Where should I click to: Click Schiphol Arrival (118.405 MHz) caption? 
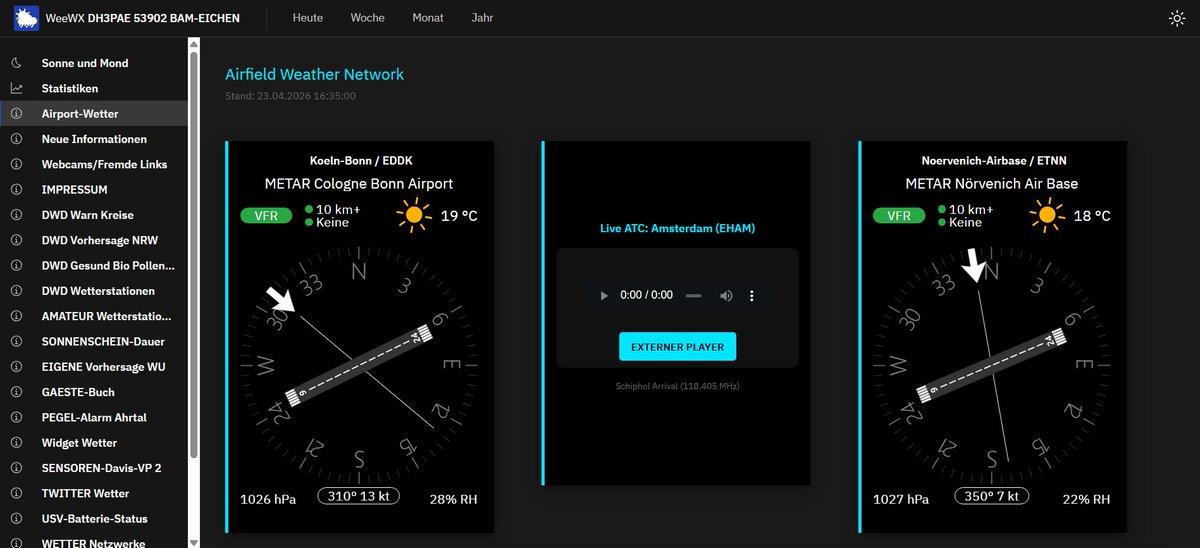[x=677, y=385]
